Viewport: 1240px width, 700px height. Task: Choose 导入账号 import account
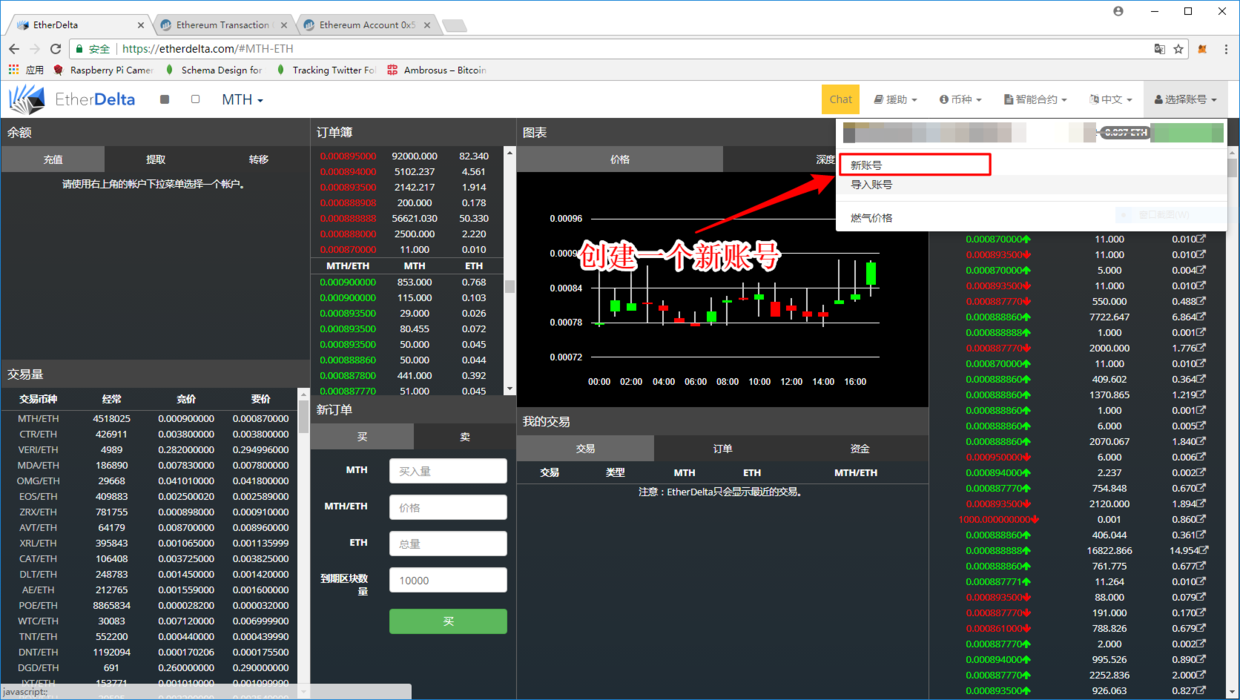pyautogui.click(x=871, y=185)
